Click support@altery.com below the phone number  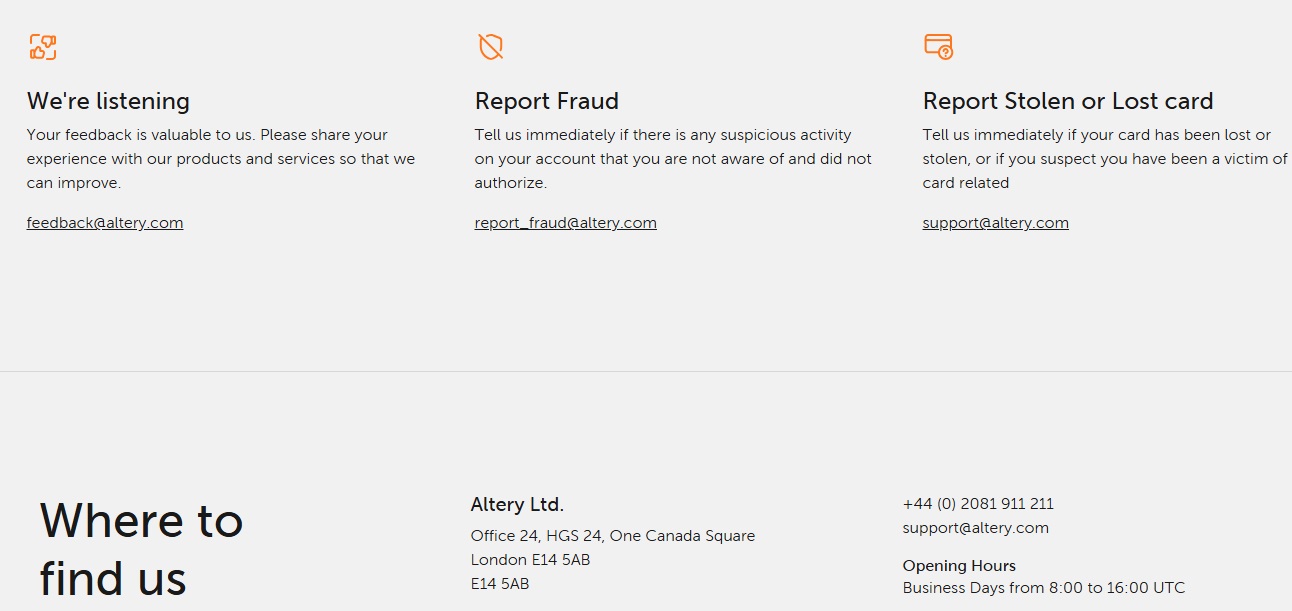975,528
